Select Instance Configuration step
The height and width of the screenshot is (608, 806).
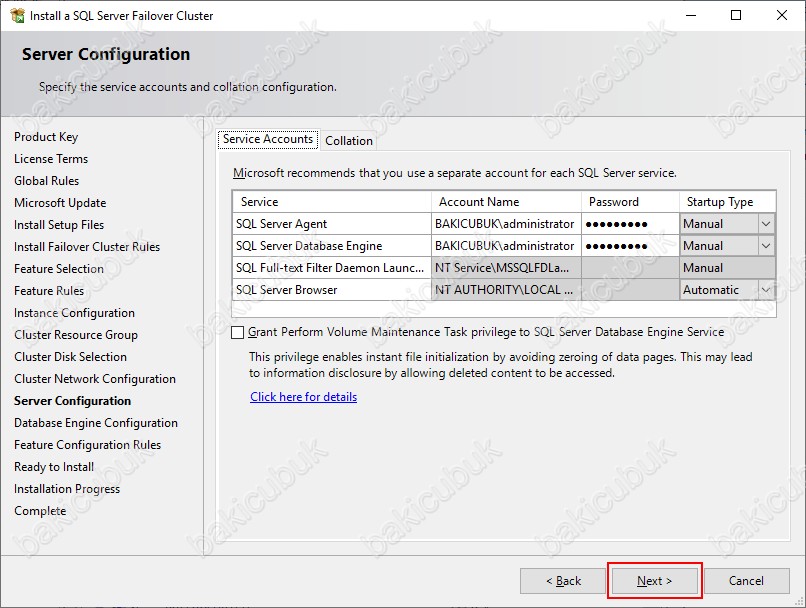pyautogui.click(x=75, y=313)
